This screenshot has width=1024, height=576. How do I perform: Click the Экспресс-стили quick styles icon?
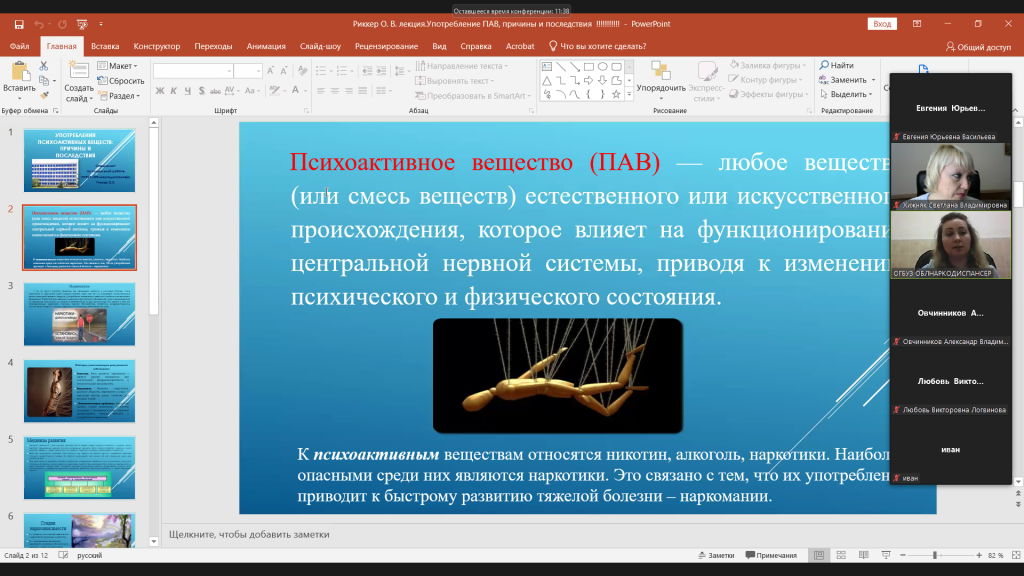707,71
